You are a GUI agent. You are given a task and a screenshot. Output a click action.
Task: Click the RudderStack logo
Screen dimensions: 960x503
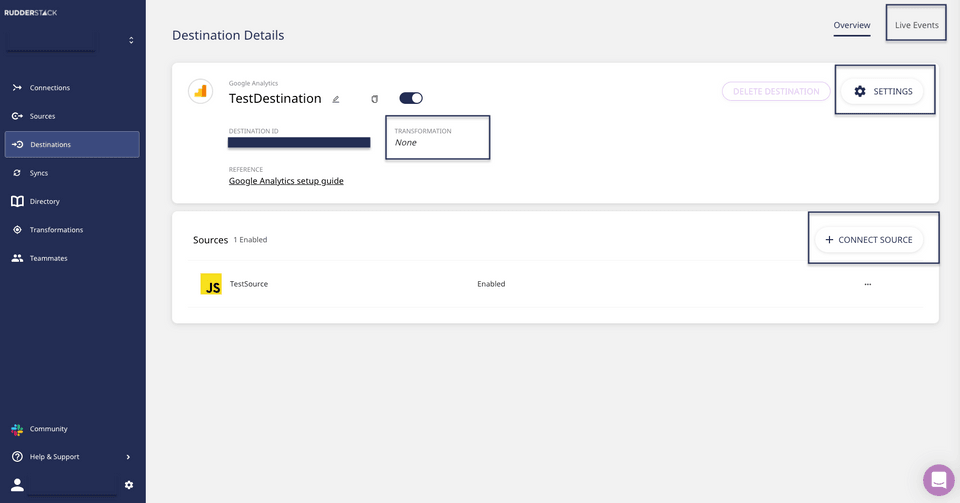pyautogui.click(x=31, y=13)
